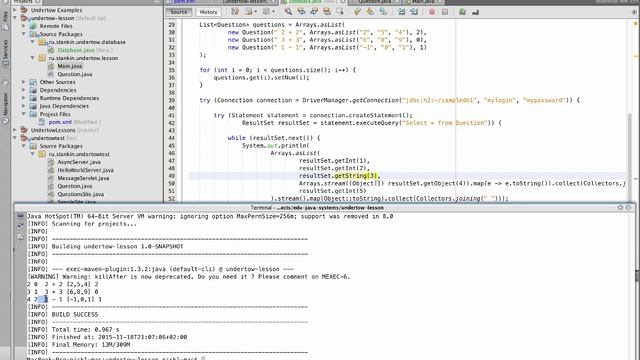
Task: Go to next bookmark icon
Action: 370,12
